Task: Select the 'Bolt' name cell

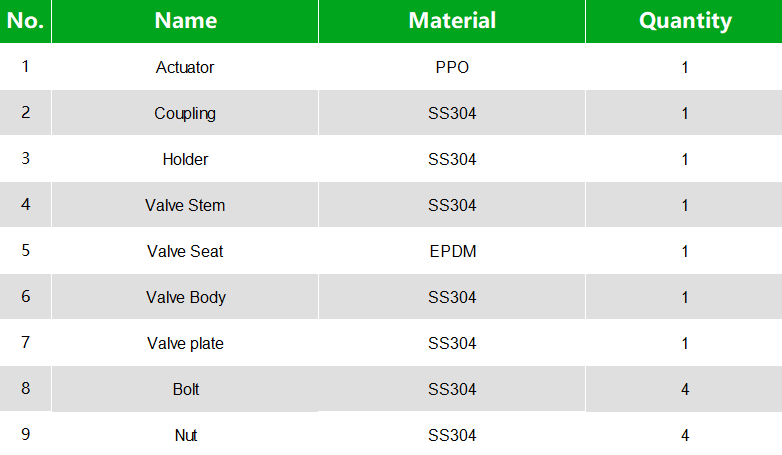Action: tap(185, 390)
